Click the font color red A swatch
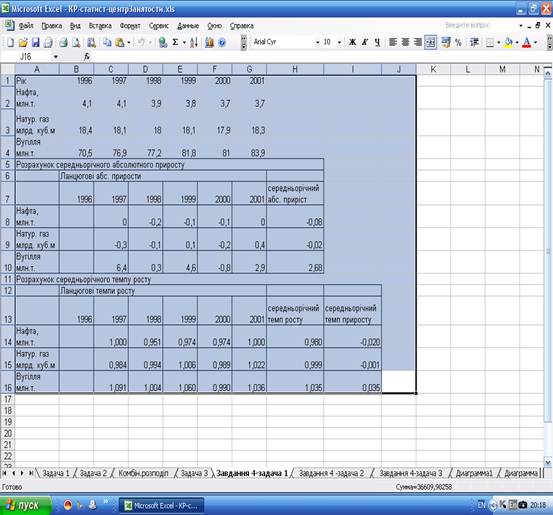 point(527,43)
